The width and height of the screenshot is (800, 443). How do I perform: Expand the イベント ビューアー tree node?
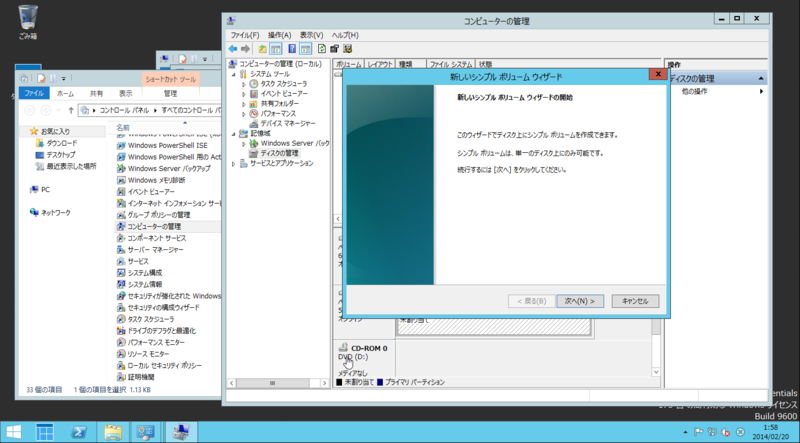pos(244,94)
